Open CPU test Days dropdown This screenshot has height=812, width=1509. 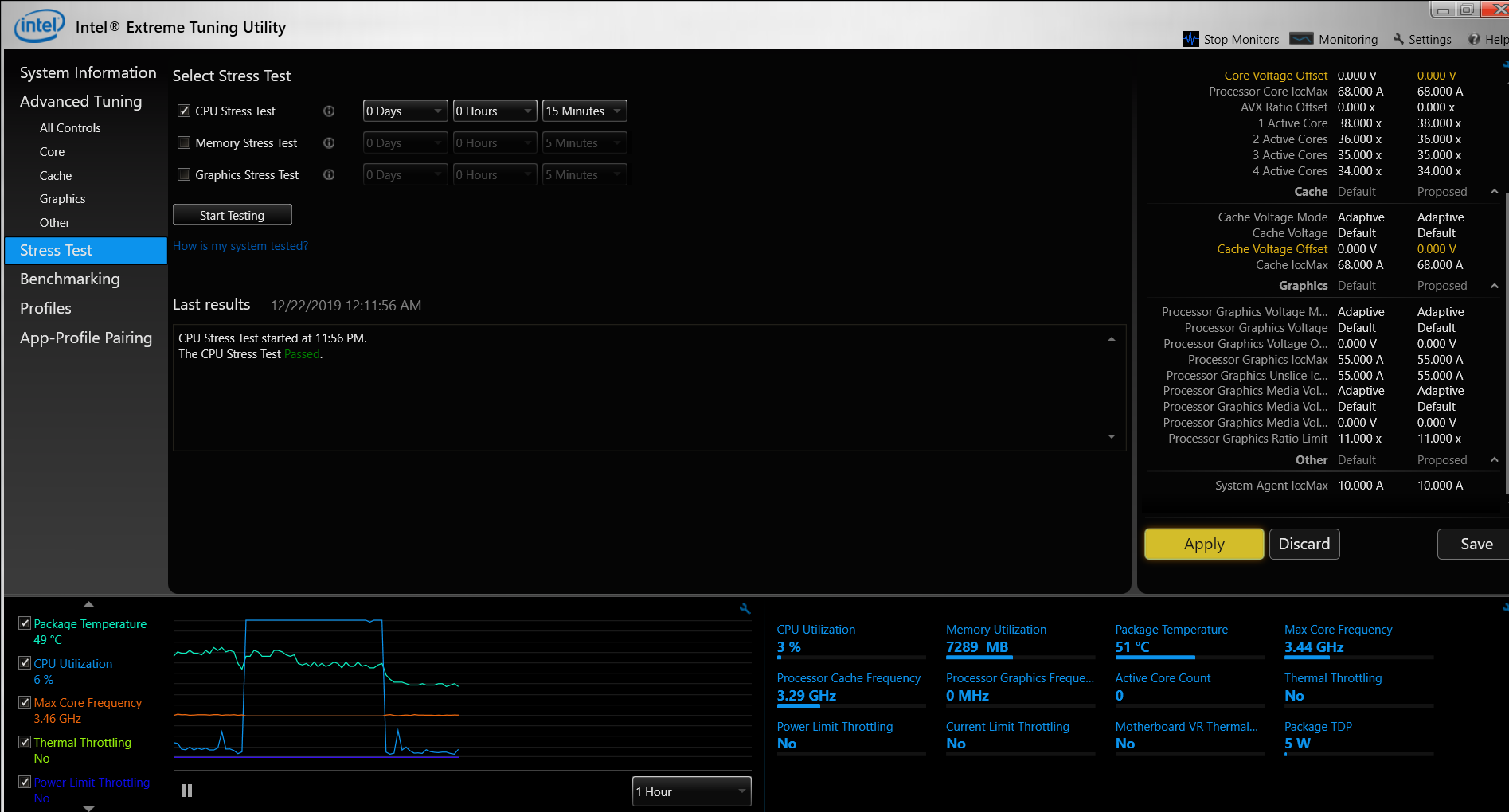coord(405,111)
